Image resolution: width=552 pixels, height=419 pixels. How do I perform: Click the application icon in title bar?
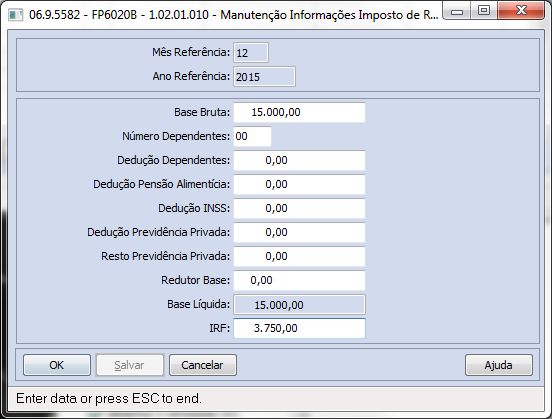pyautogui.click(x=15, y=15)
